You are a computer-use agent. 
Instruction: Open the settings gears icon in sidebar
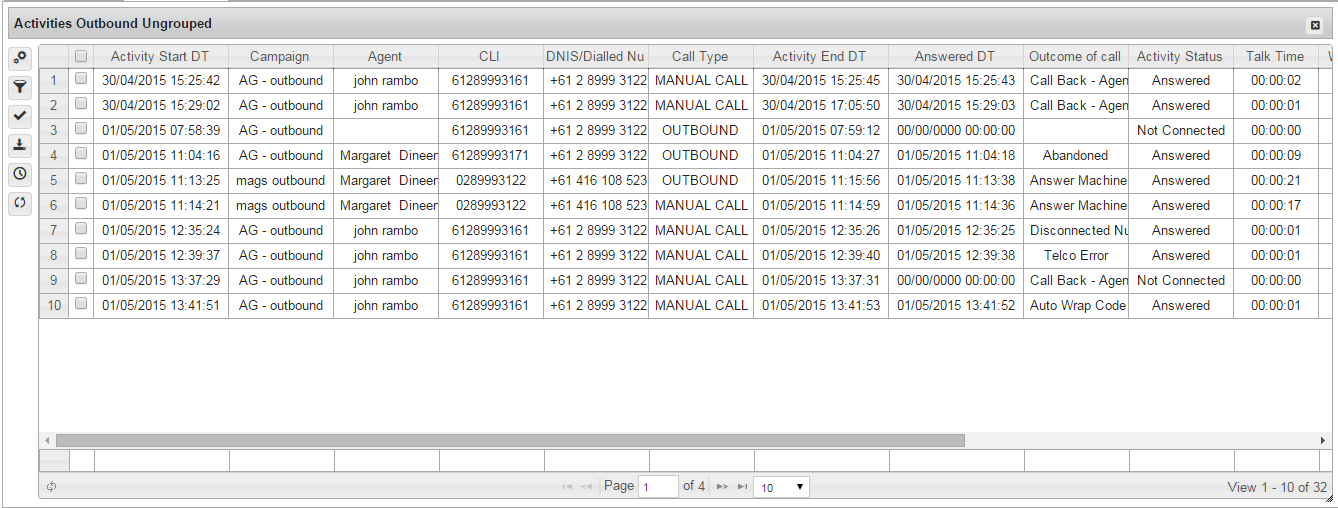point(20,59)
